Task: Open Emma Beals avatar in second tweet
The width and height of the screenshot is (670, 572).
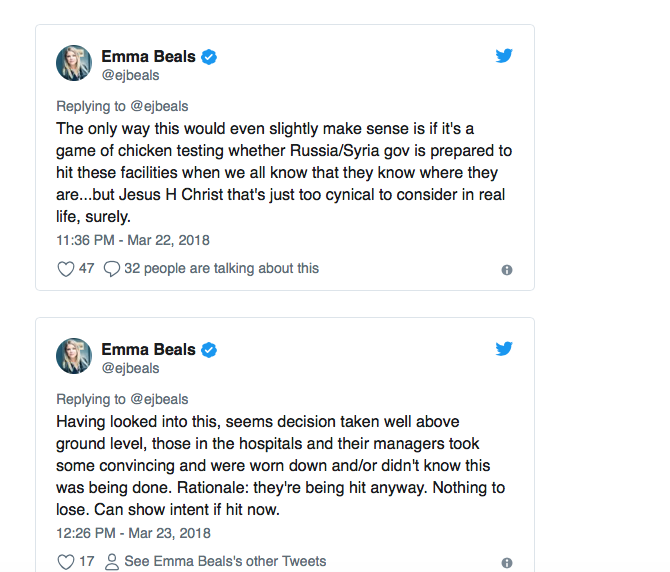Action: 74,357
